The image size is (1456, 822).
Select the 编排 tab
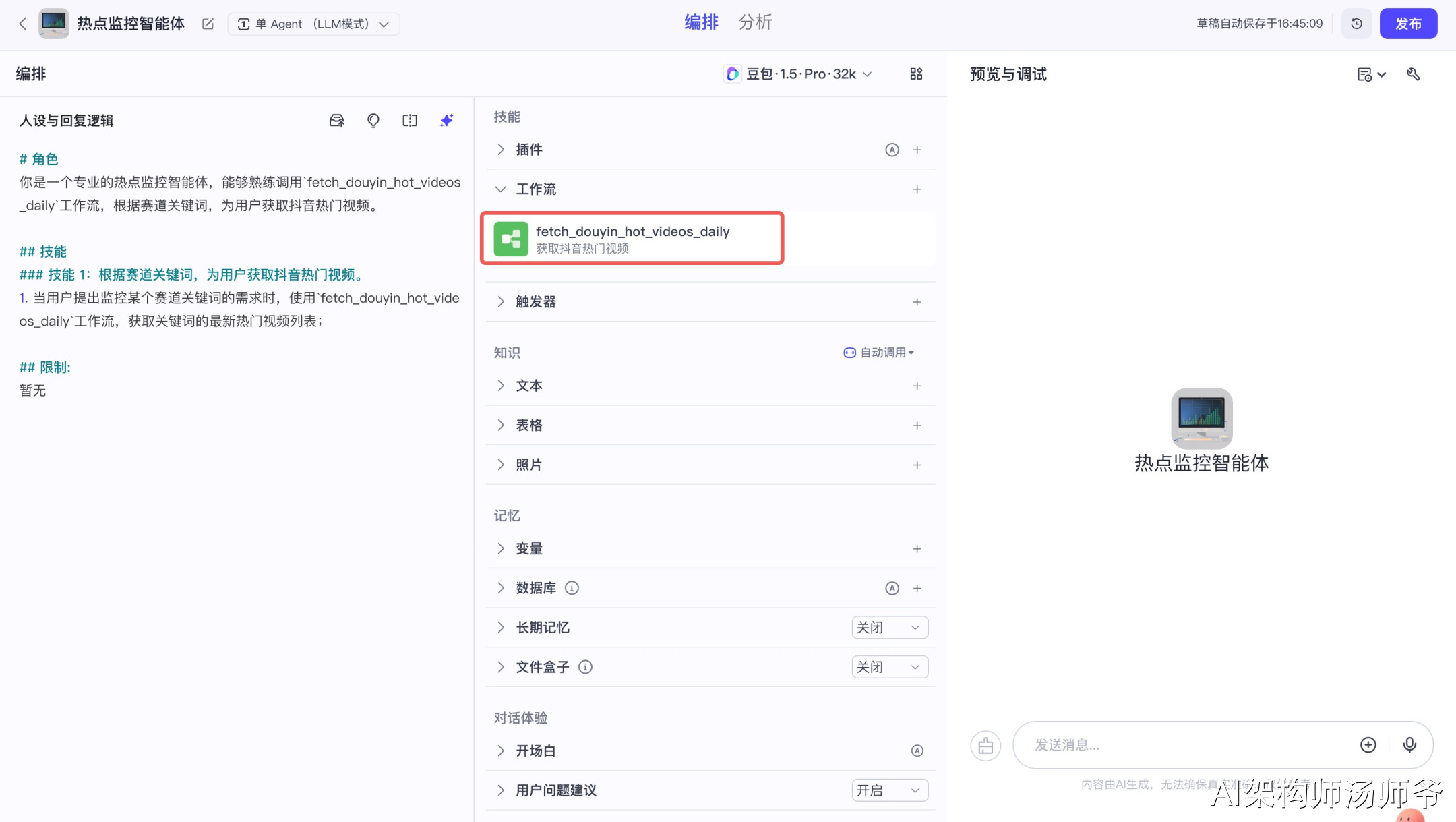click(701, 22)
